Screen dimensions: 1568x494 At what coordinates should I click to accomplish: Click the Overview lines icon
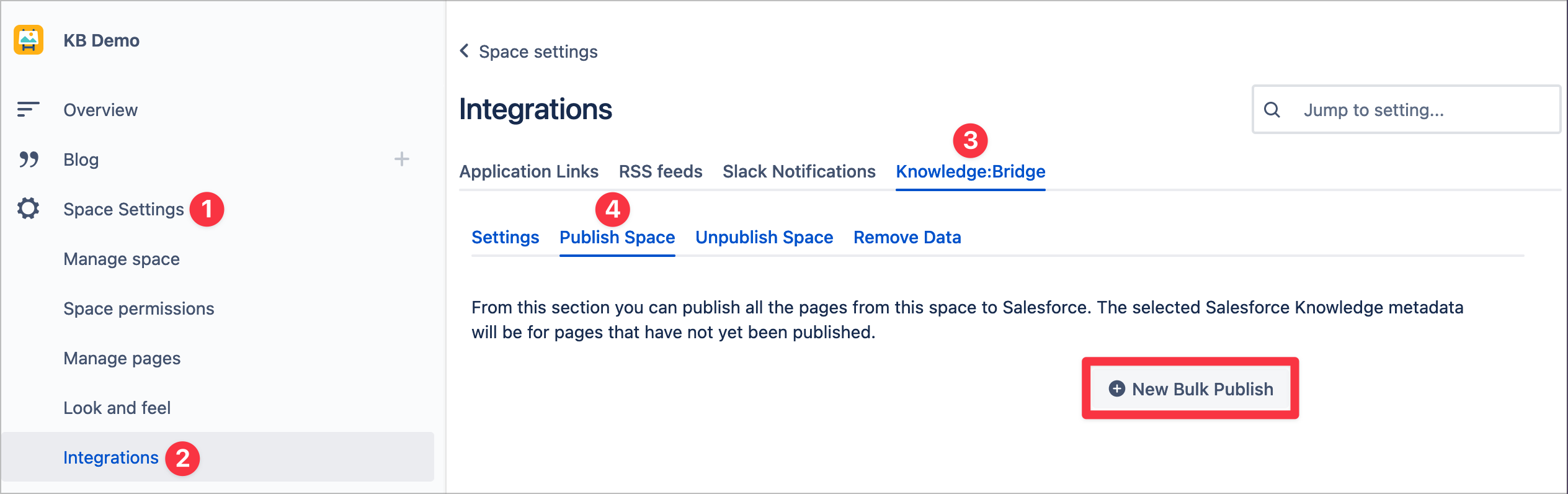tap(28, 110)
